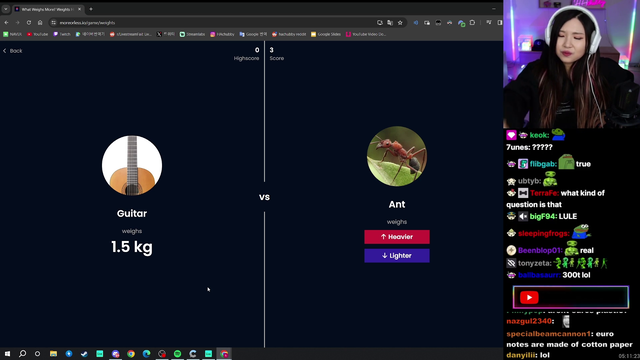The width and height of the screenshot is (640, 360).
Task: Close the What Weighs More tab
Action: tap(80, 9)
